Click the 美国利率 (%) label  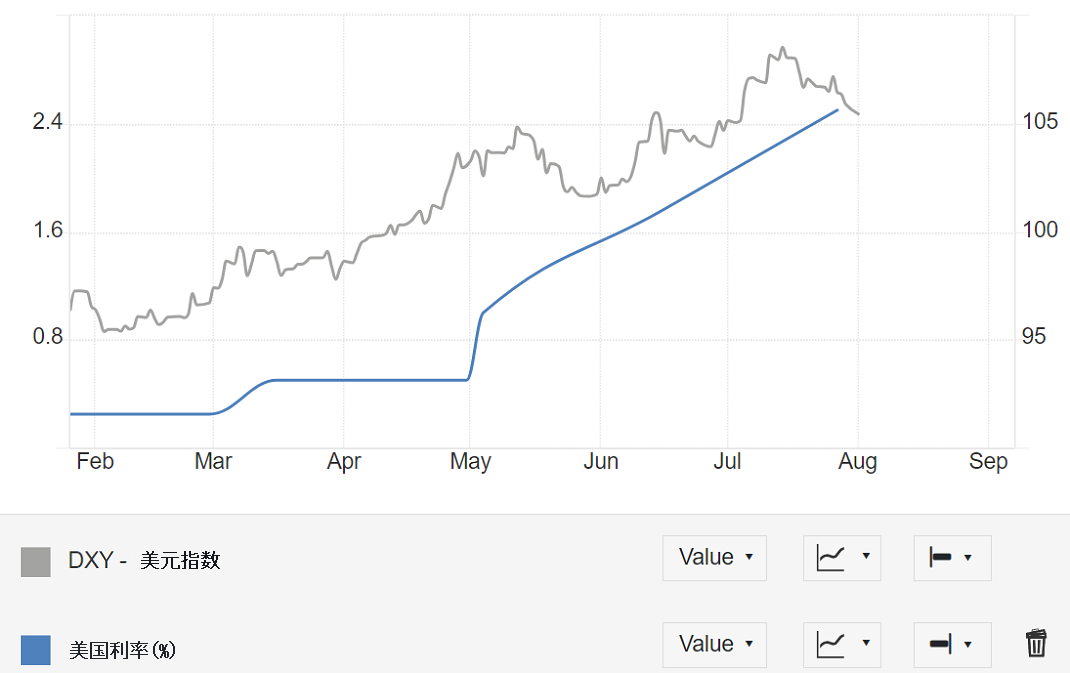point(122,650)
